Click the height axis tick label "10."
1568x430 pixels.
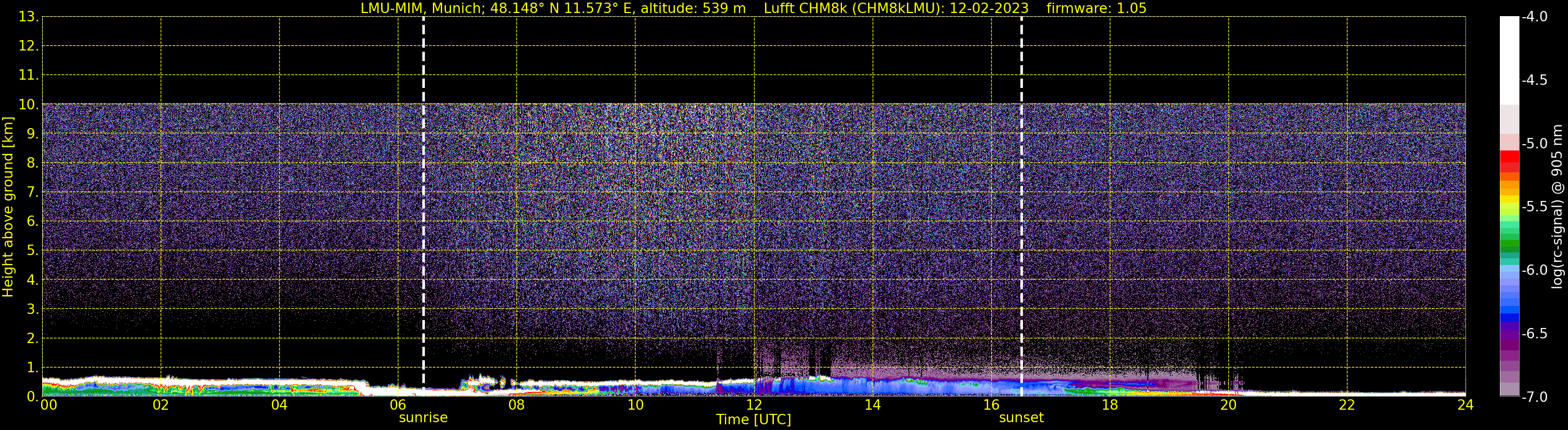tap(29, 104)
